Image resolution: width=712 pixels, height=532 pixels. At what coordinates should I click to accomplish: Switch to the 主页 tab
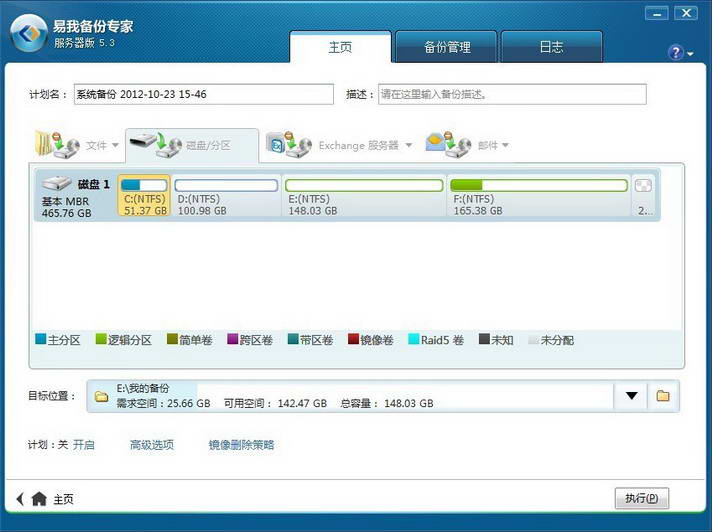pos(340,47)
